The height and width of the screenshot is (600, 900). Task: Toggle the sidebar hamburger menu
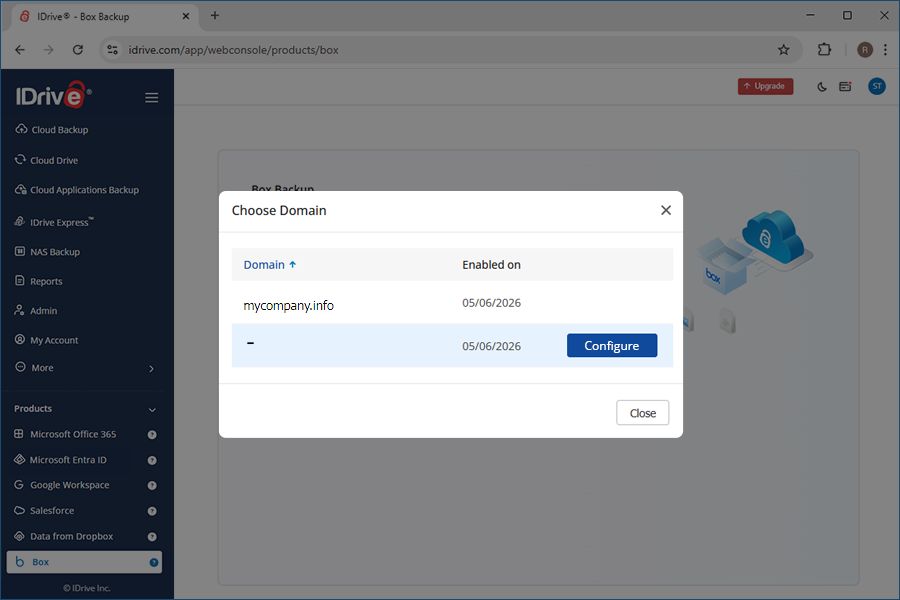152,98
